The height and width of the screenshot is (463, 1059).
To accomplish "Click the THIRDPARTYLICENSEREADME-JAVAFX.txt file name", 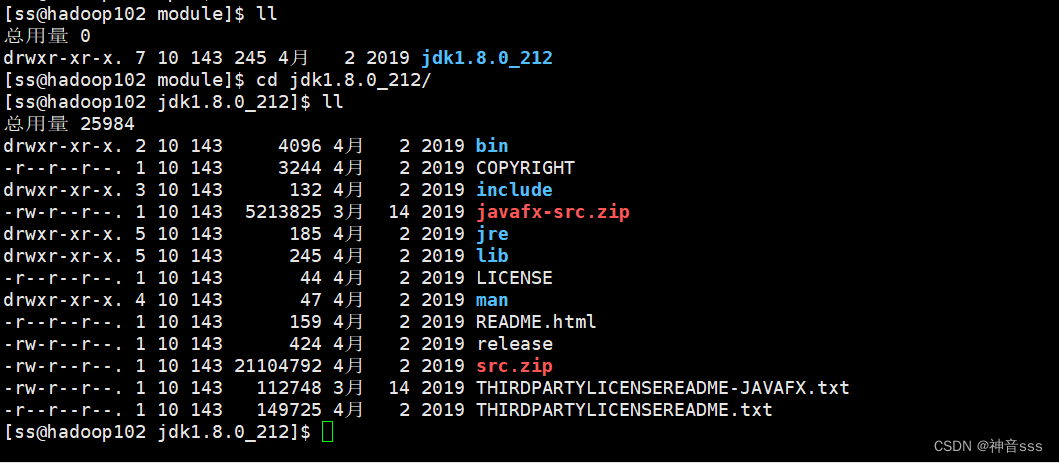I will pyautogui.click(x=662, y=388).
